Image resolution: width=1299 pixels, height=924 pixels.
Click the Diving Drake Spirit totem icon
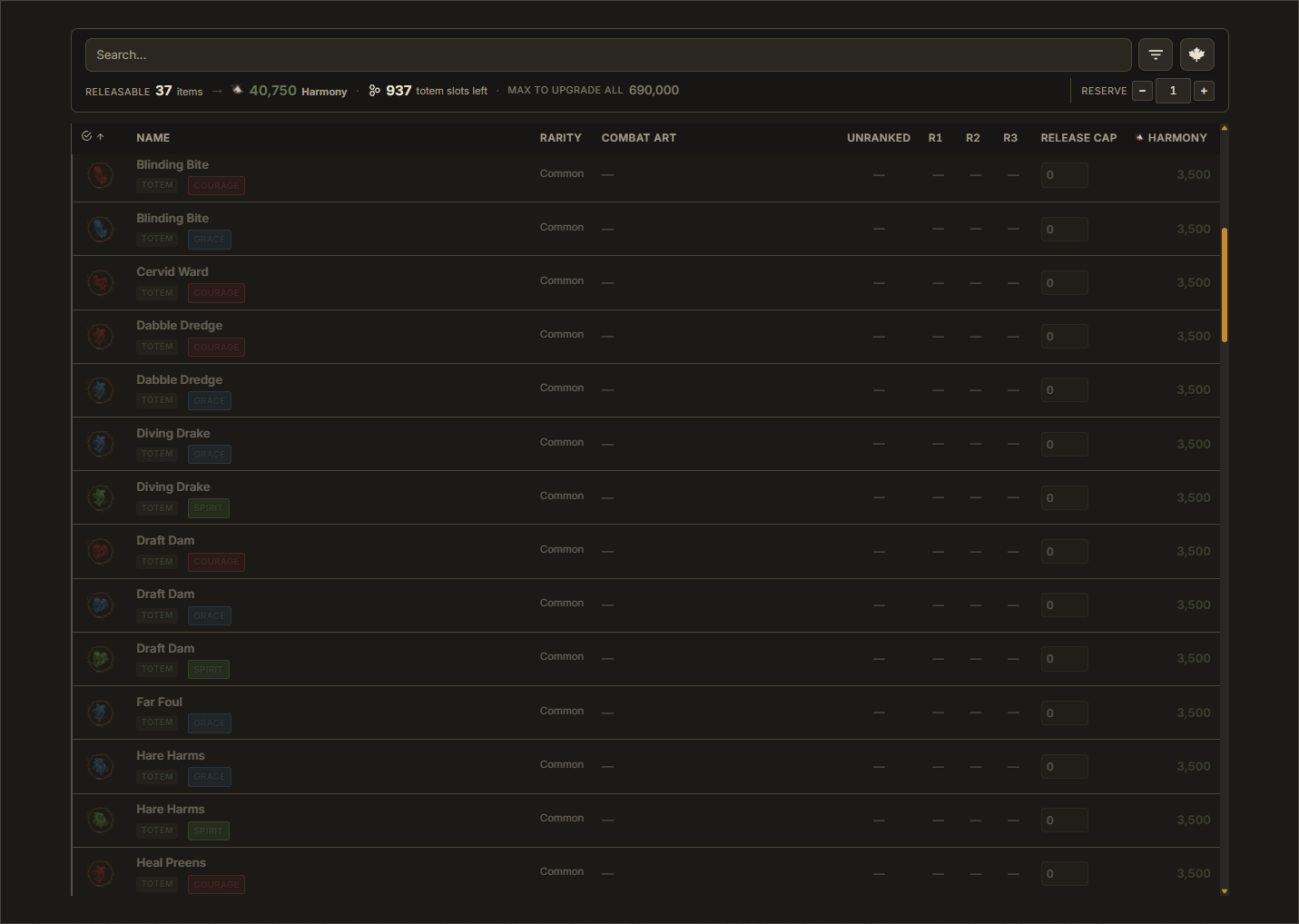[101, 497]
